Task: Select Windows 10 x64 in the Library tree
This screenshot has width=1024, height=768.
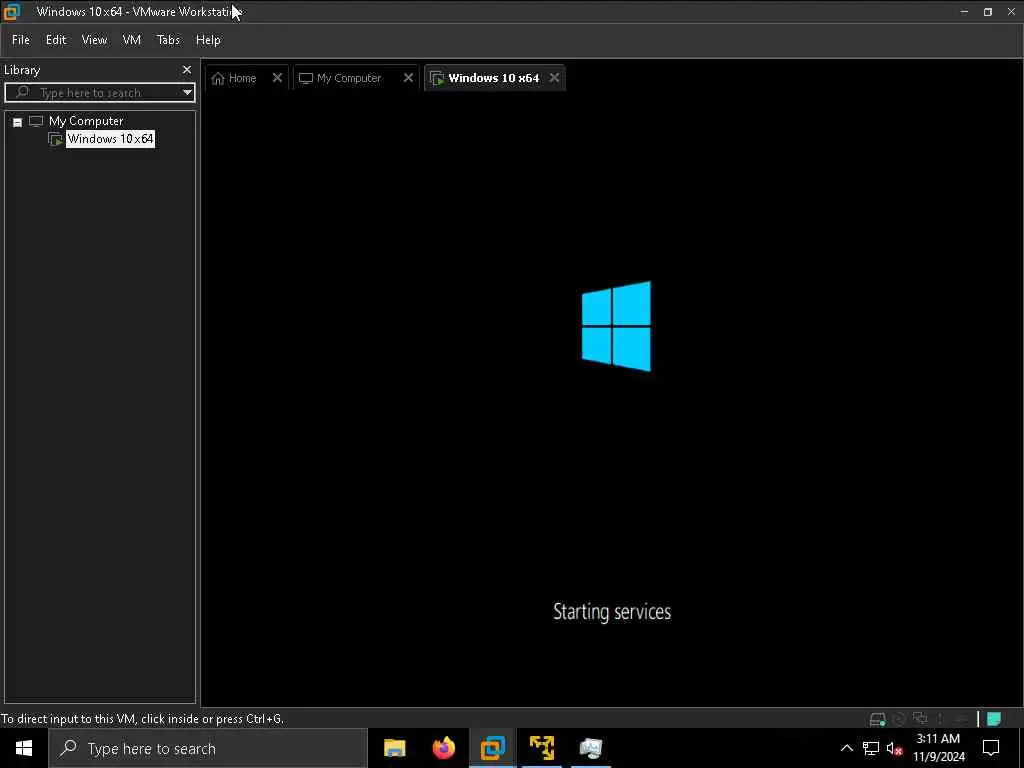Action: 110,138
